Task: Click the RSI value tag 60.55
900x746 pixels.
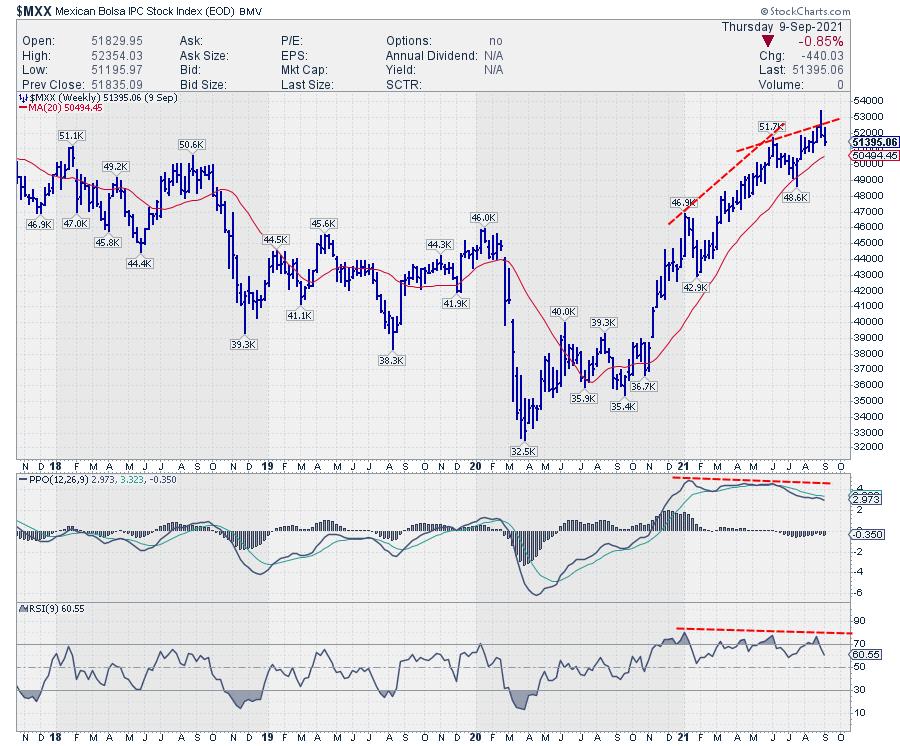Action: pyautogui.click(x=865, y=654)
